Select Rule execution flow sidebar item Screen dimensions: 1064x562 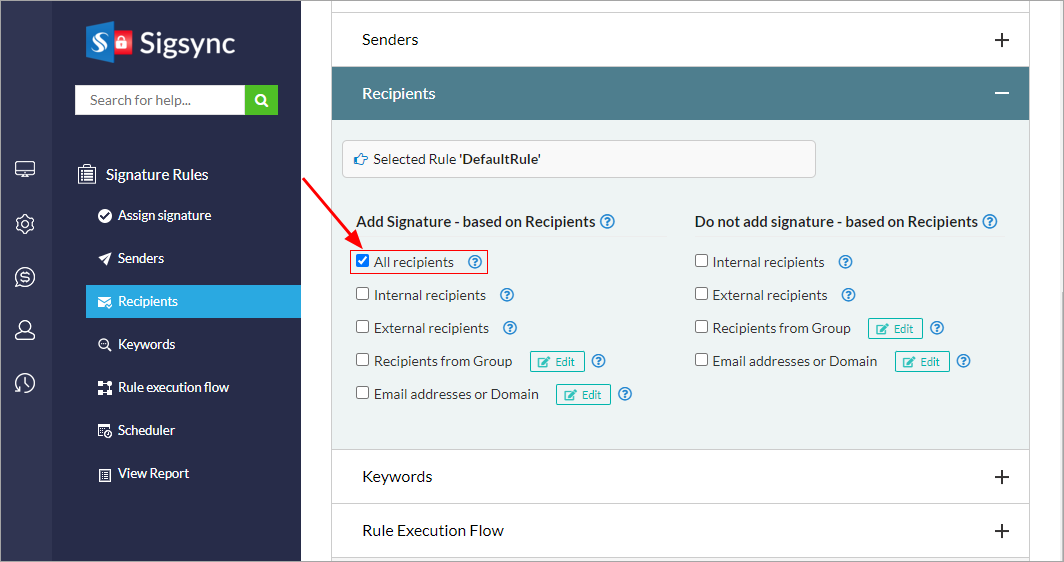click(173, 388)
